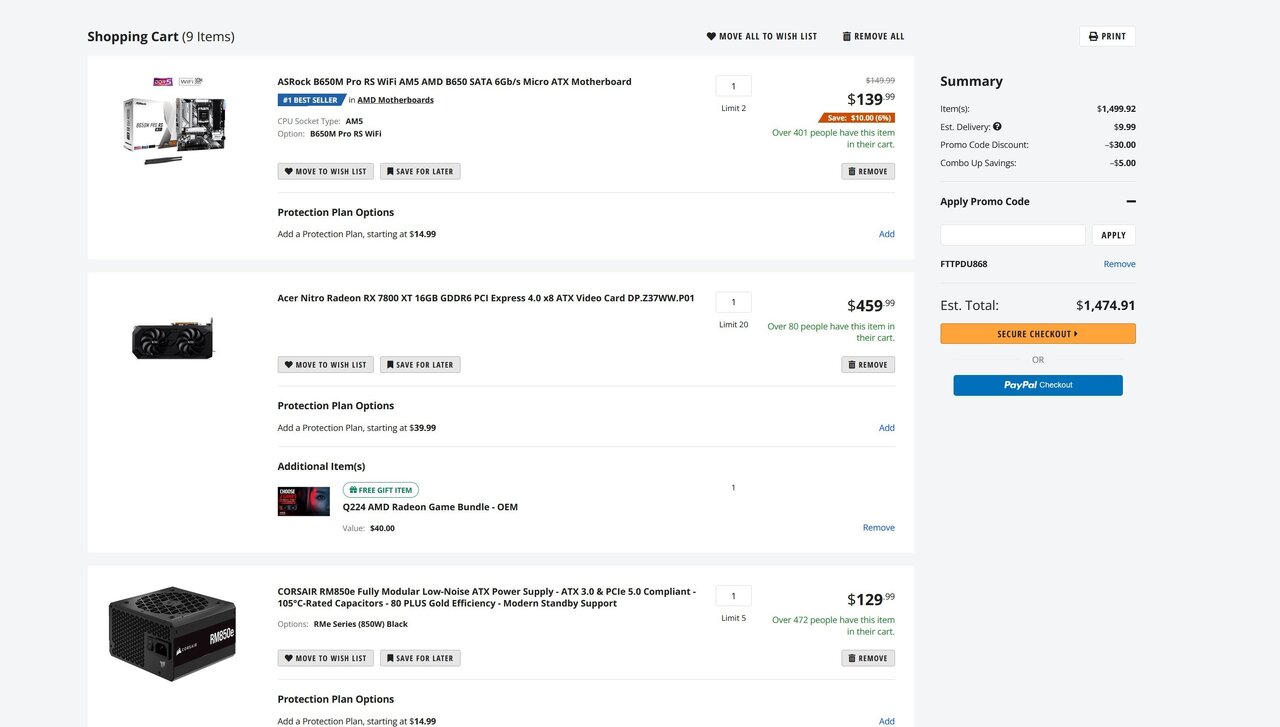Move CORSAIR RM850e to wish list
The height and width of the screenshot is (727, 1280).
(325, 658)
